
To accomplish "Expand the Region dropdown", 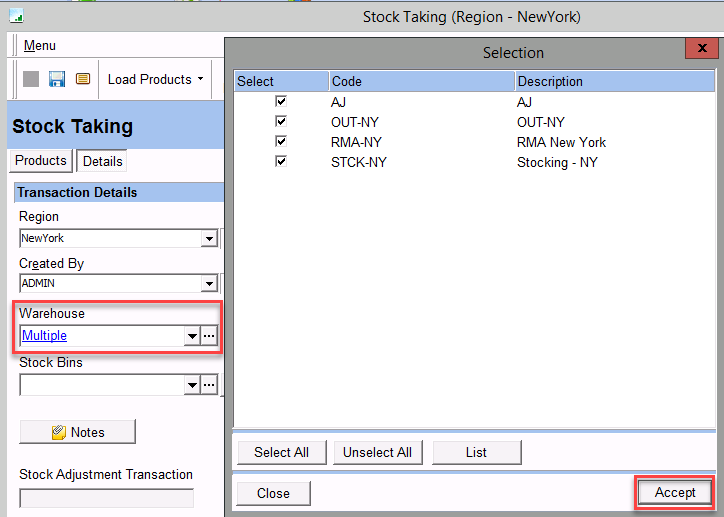I will point(209,239).
